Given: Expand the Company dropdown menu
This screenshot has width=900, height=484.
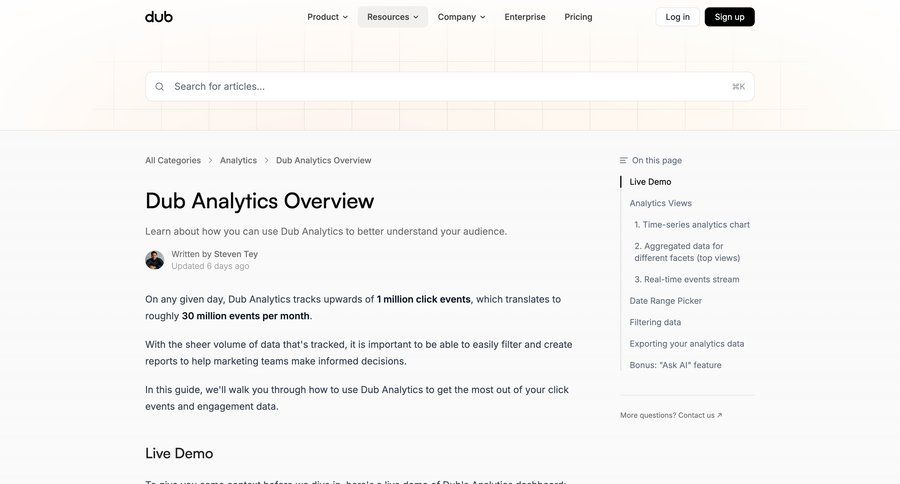Looking at the screenshot, I should coord(461,17).
